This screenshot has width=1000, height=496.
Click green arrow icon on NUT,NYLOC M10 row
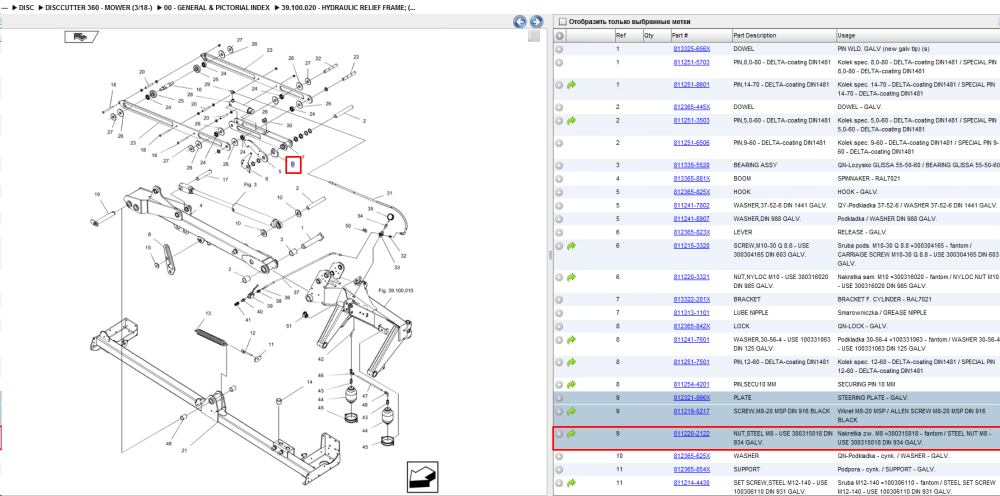coord(571,277)
